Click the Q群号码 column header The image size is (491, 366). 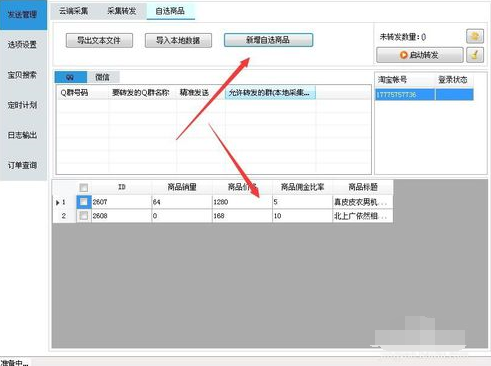coord(82,93)
